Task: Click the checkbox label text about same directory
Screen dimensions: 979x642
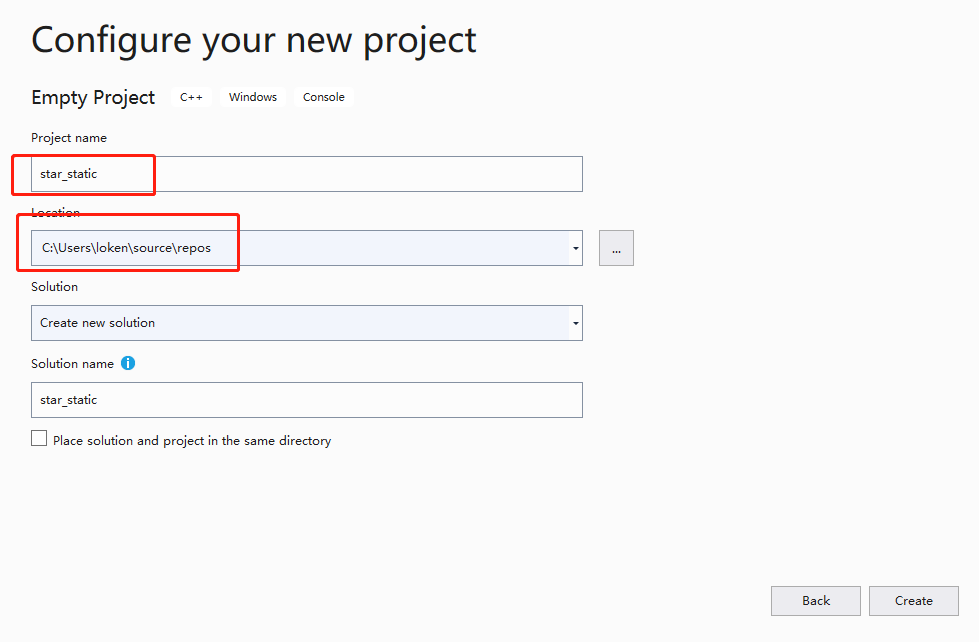Action: coord(191,441)
